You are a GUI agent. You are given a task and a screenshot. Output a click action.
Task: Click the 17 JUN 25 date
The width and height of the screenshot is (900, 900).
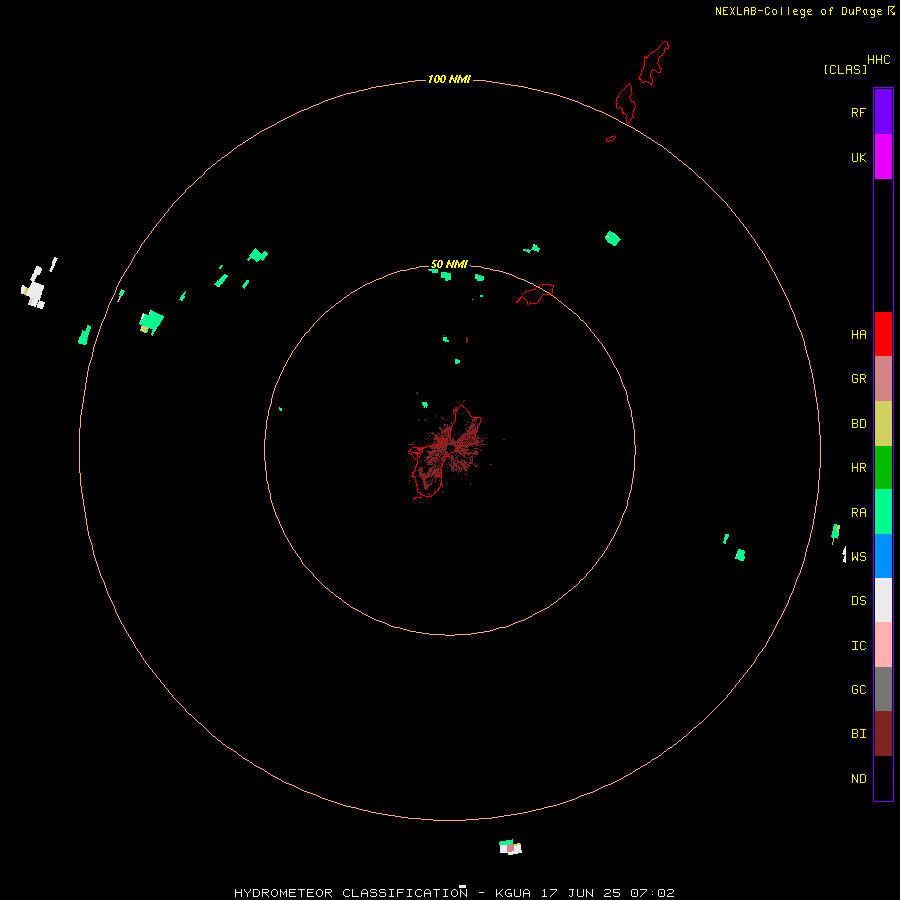[579, 893]
